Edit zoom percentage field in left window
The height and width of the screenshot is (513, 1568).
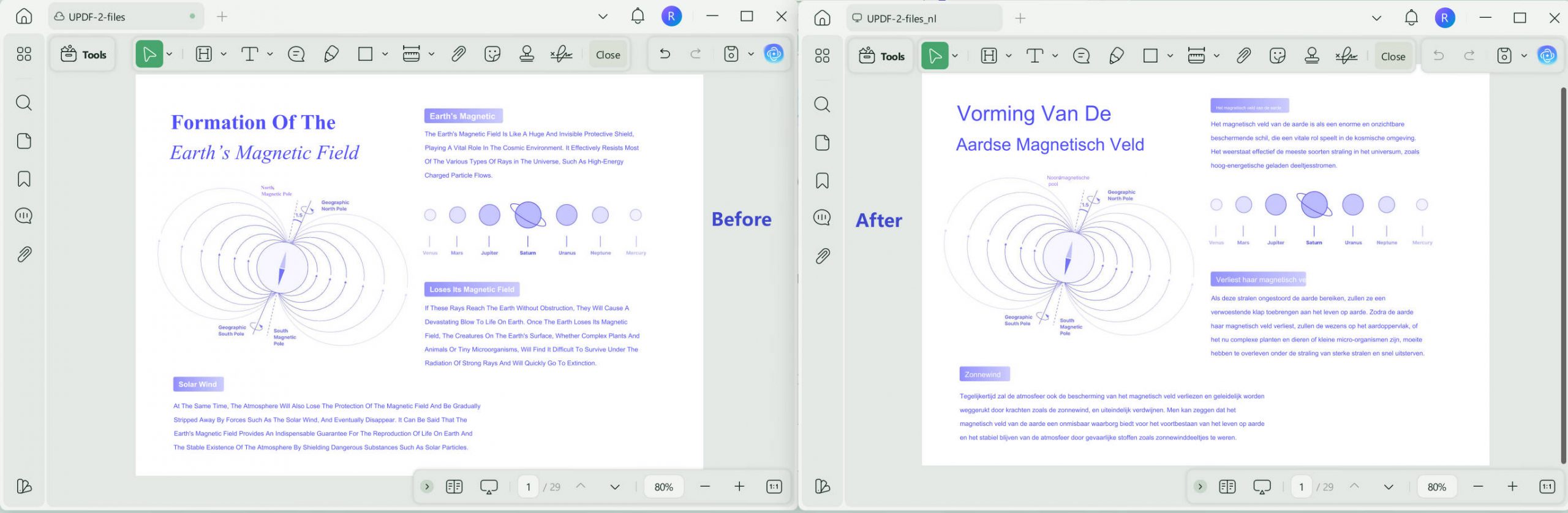663,487
